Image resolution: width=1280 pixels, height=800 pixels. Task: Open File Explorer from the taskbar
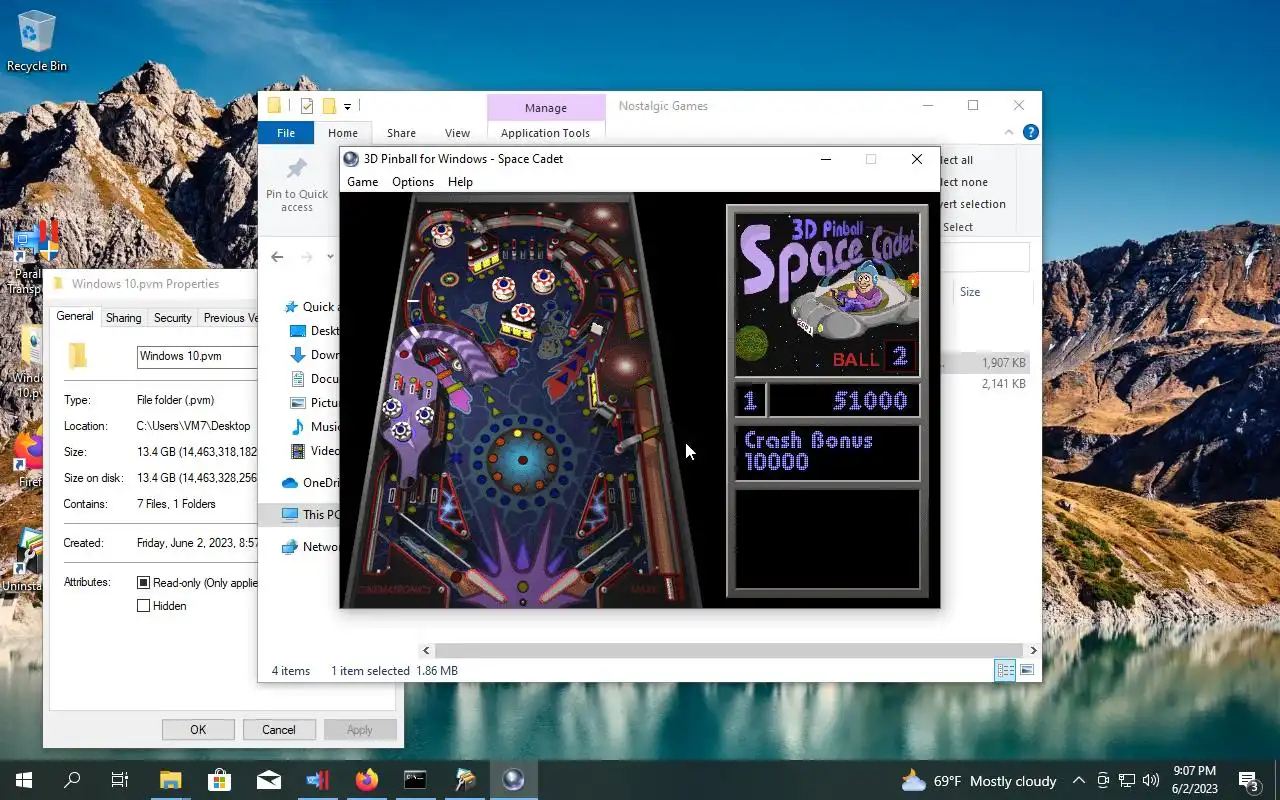click(171, 780)
